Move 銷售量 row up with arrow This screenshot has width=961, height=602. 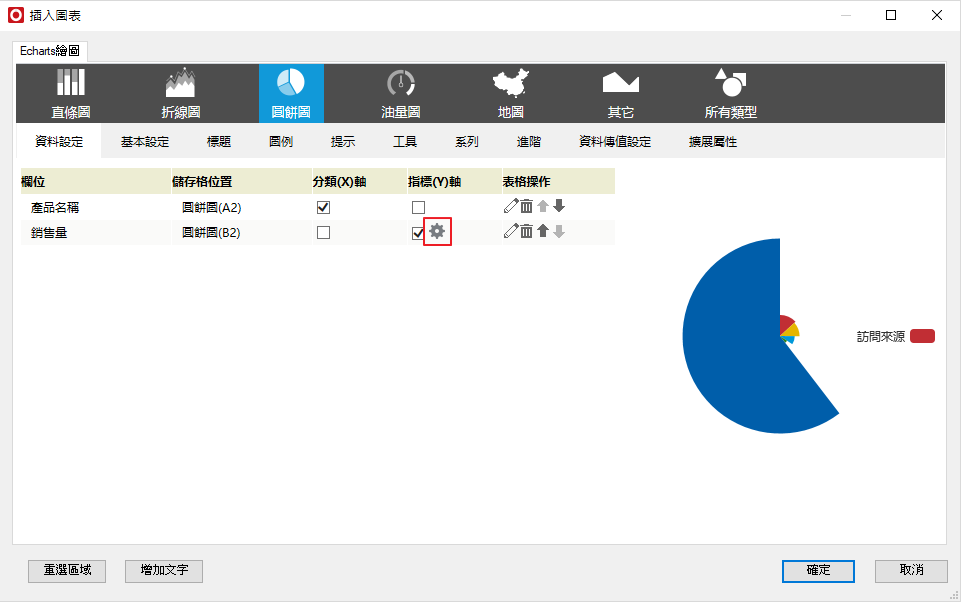click(542, 232)
